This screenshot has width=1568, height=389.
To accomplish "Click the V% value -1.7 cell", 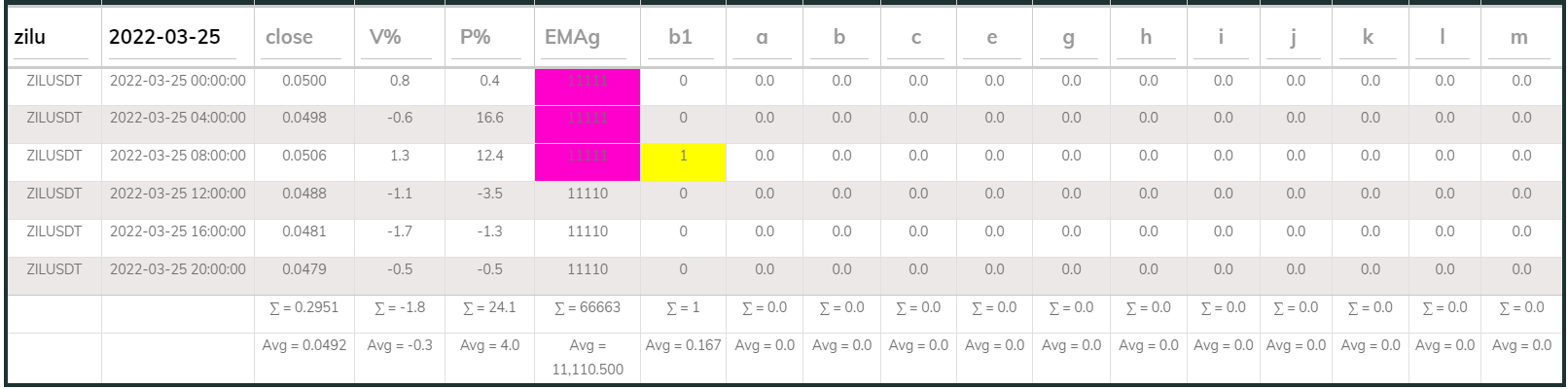I will coord(399,231).
